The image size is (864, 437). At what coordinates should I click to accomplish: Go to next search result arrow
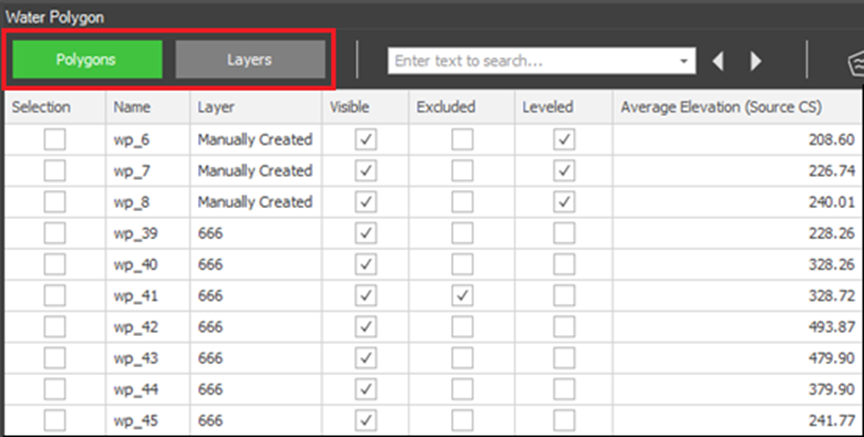click(x=755, y=61)
